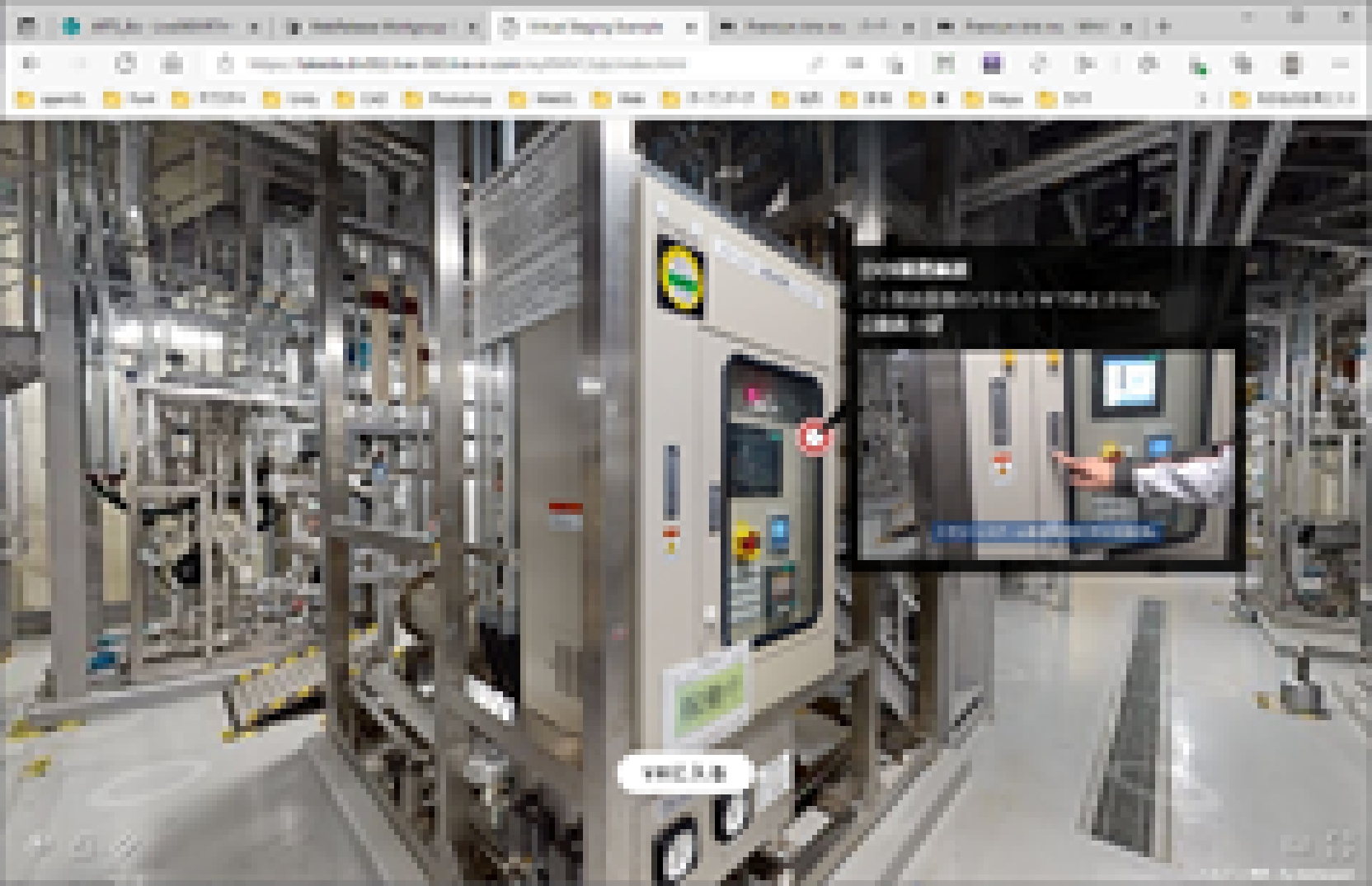Toggle fullscreen from the viewer's bottom-right corner icon
The width and height of the screenshot is (1372, 886).
1341,844
